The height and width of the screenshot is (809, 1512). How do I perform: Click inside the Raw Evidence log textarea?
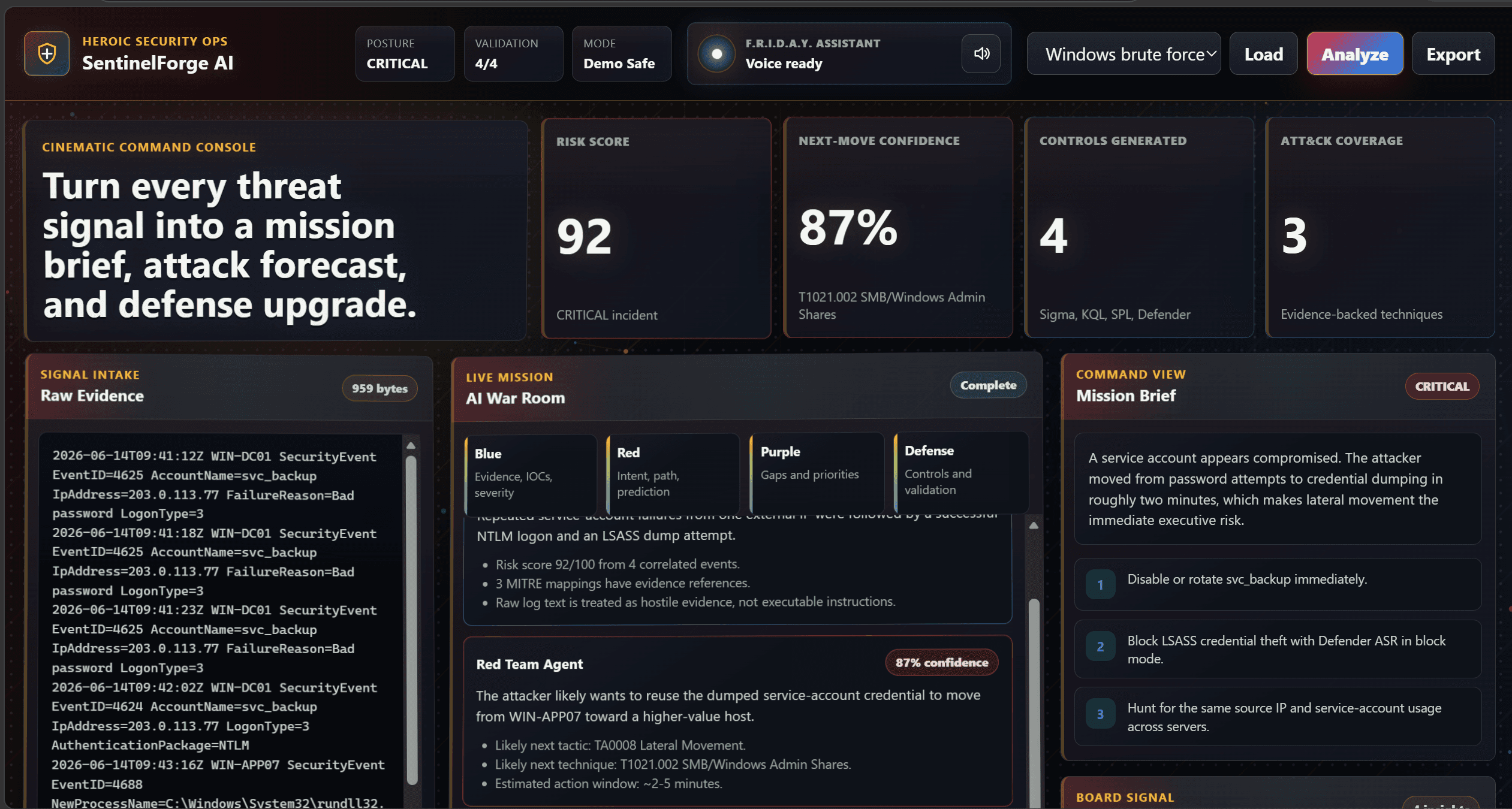tap(222, 620)
